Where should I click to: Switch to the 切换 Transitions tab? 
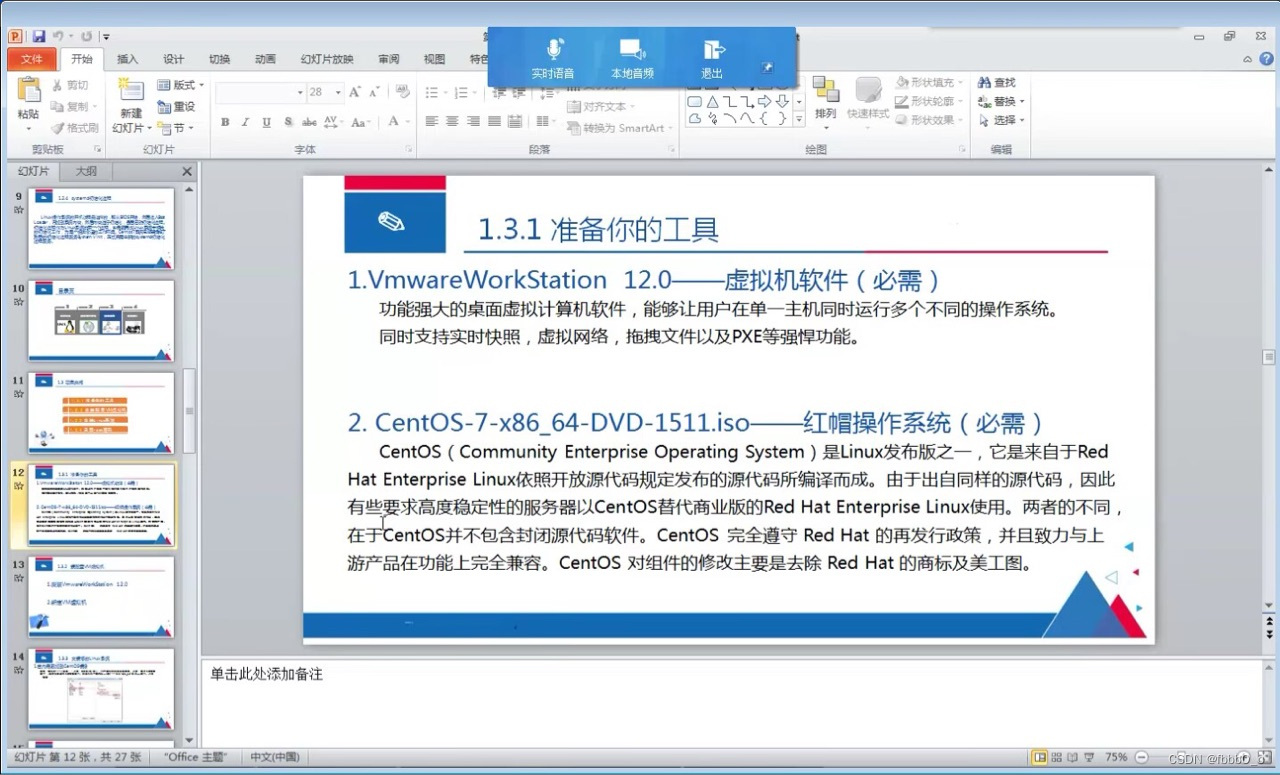(219, 59)
